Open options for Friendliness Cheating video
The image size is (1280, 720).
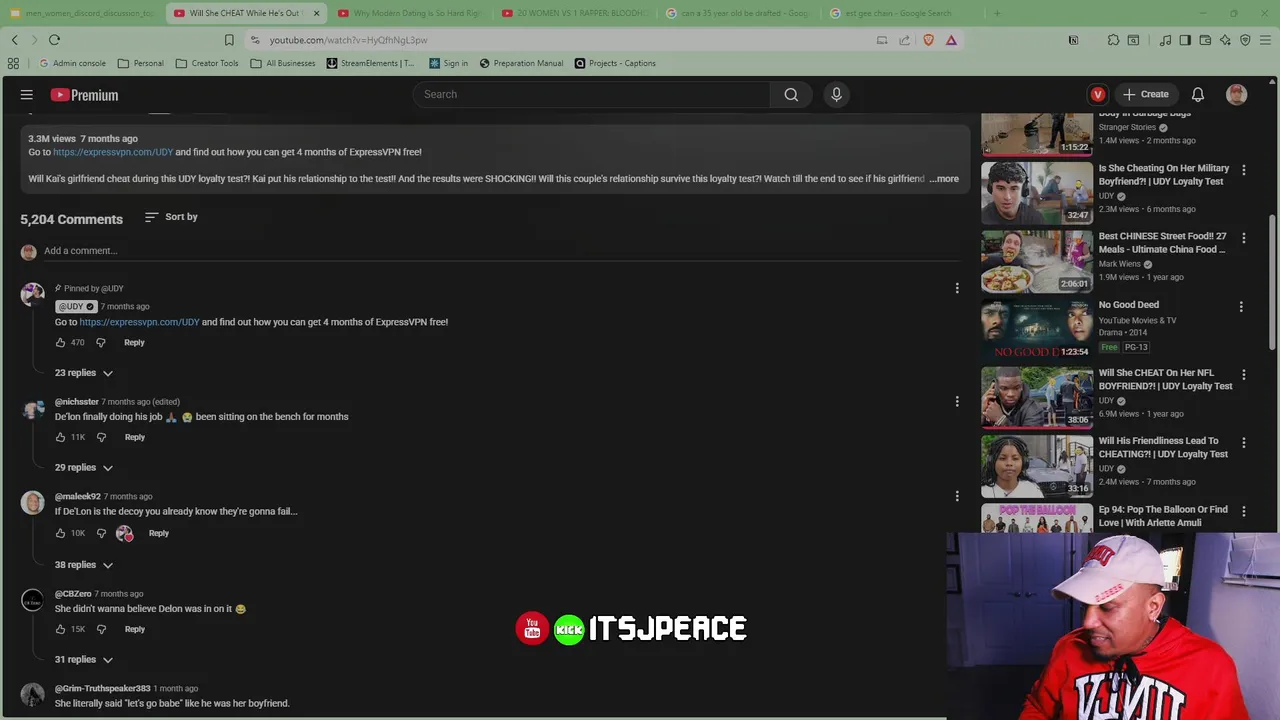pos(1244,442)
